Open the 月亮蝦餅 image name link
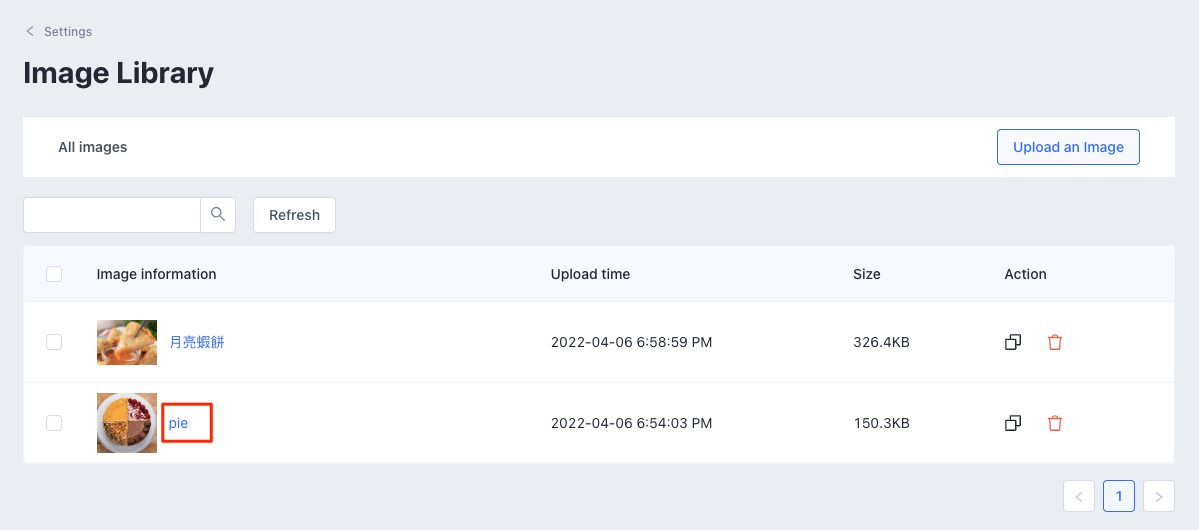This screenshot has width=1199, height=530. pyautogui.click(x=196, y=342)
